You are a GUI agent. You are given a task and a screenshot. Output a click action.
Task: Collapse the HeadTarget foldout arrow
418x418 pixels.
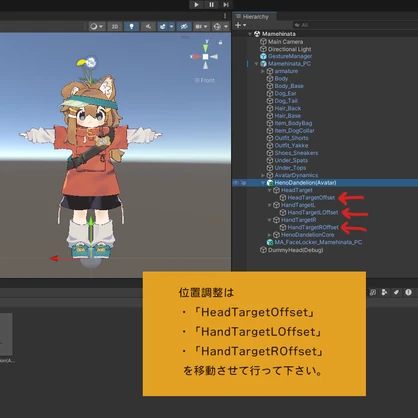click(x=269, y=190)
